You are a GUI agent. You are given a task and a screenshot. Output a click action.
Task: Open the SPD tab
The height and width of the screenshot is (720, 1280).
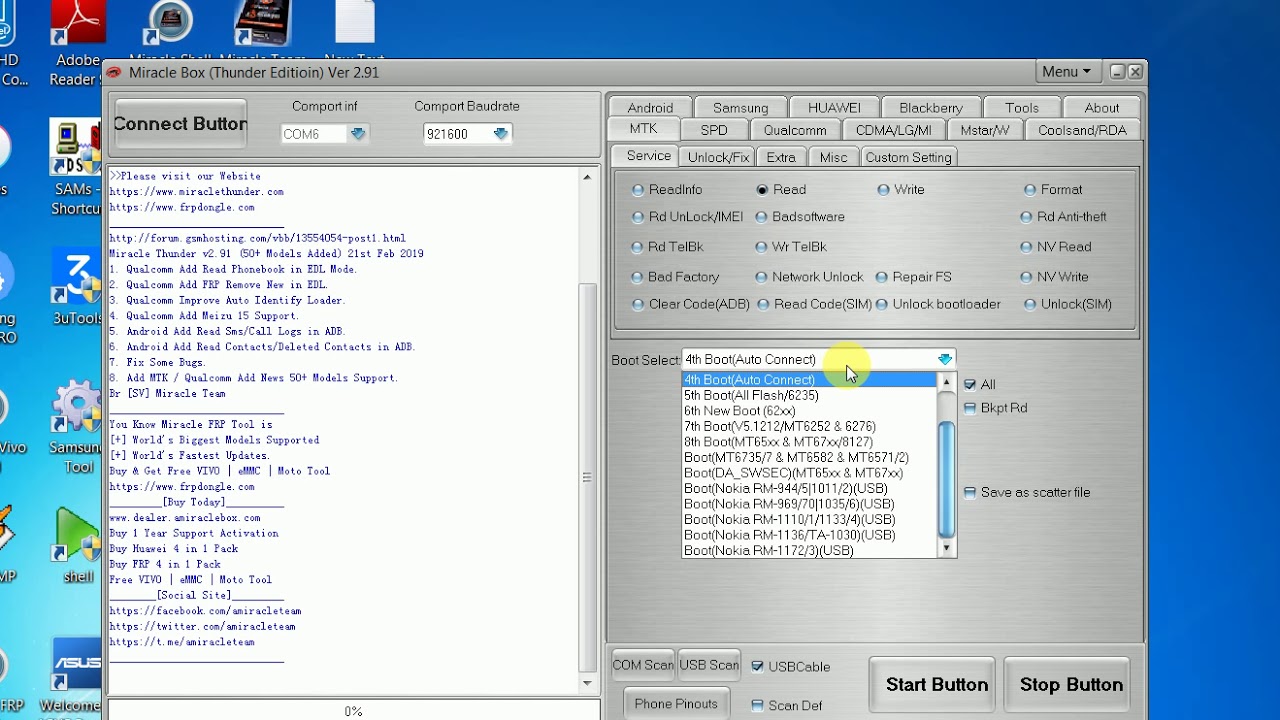click(x=714, y=130)
